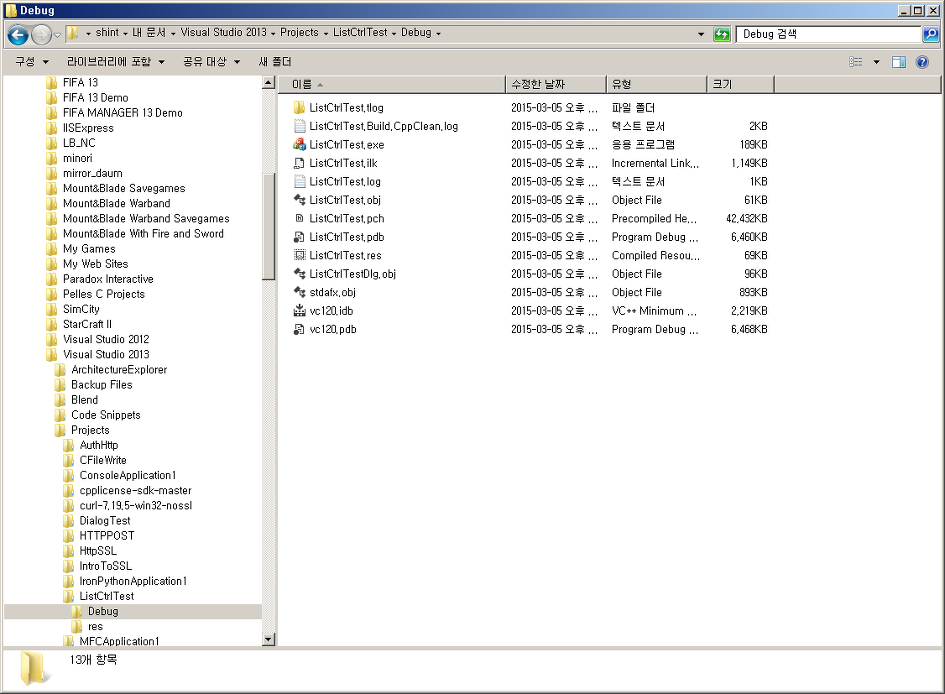Image resolution: width=945 pixels, height=694 pixels.
Task: Select the ListCtrlTest.Build.CppClean.log file icon
Action: (300, 127)
